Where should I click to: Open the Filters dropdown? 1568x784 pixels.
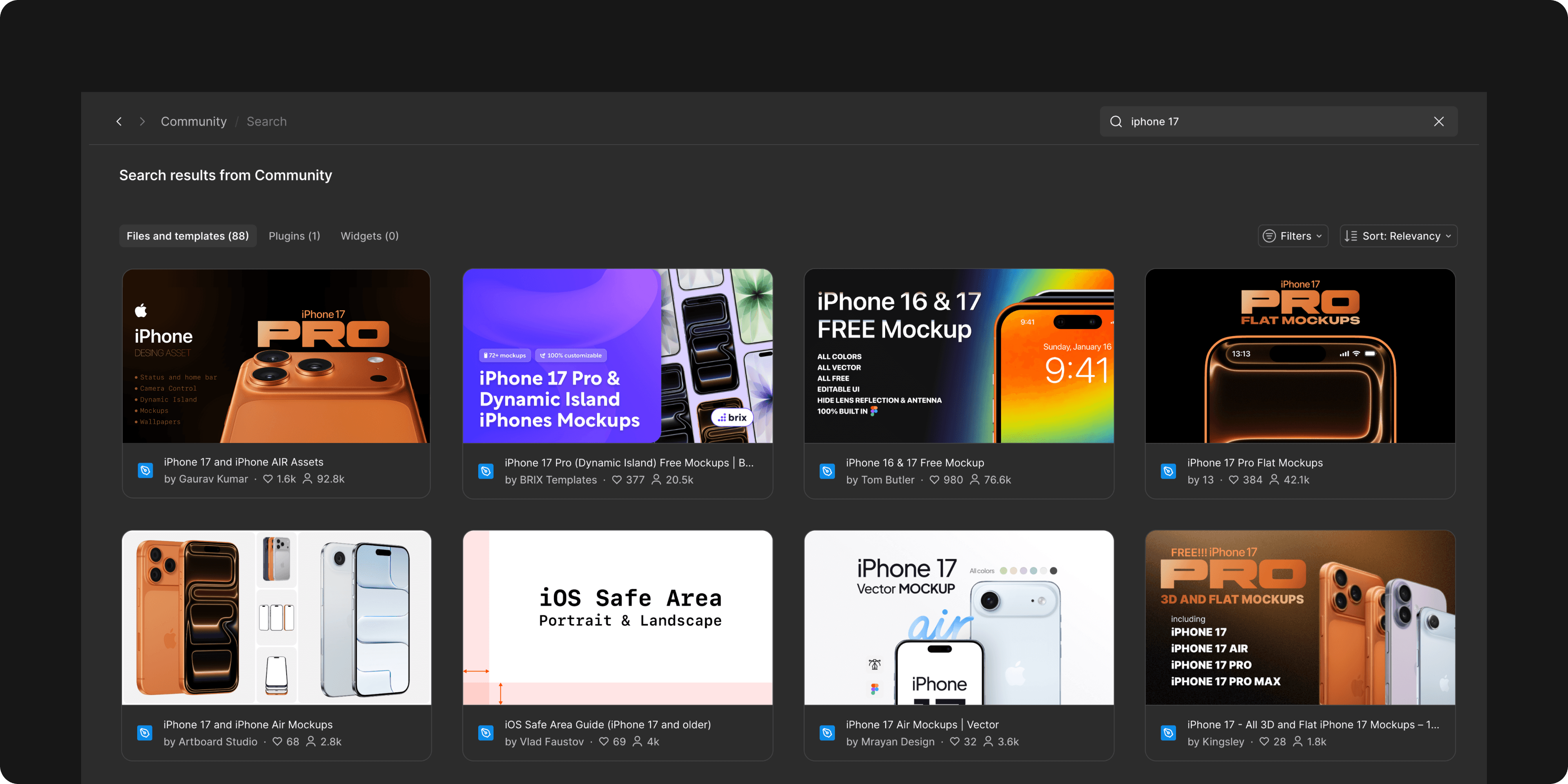[1293, 236]
